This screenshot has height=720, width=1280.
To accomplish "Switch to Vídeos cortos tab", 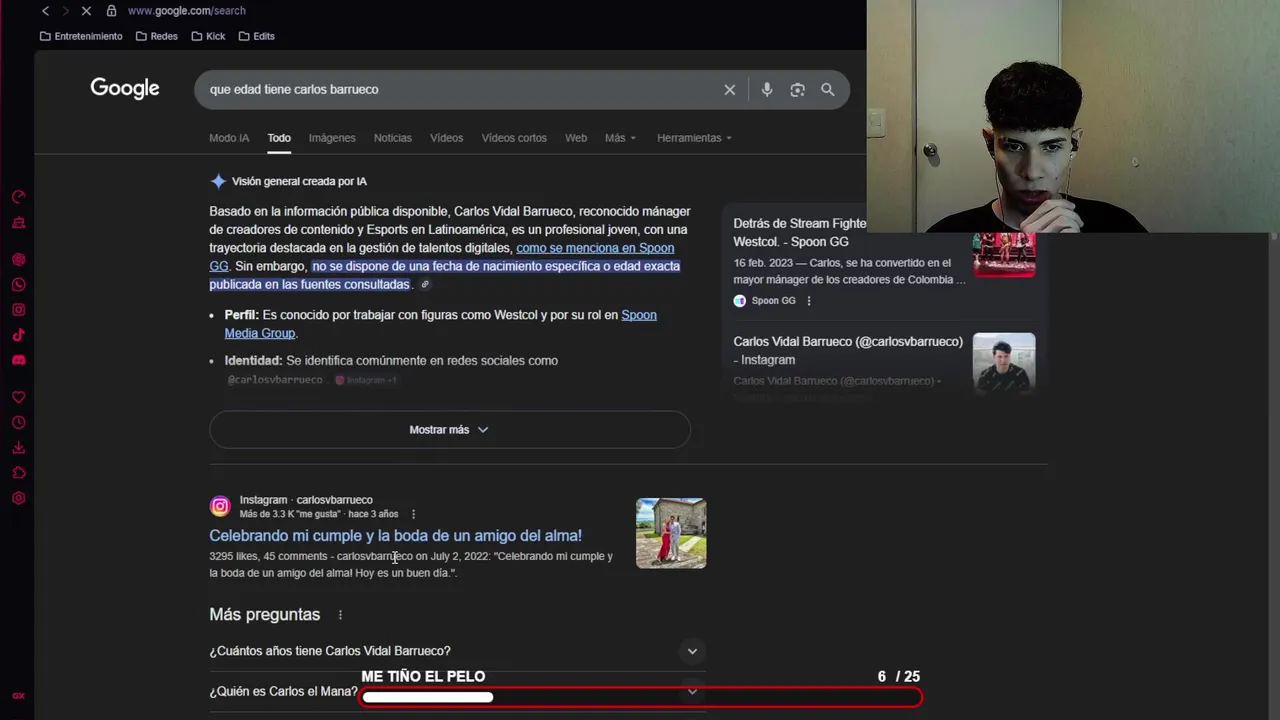I will tap(514, 138).
